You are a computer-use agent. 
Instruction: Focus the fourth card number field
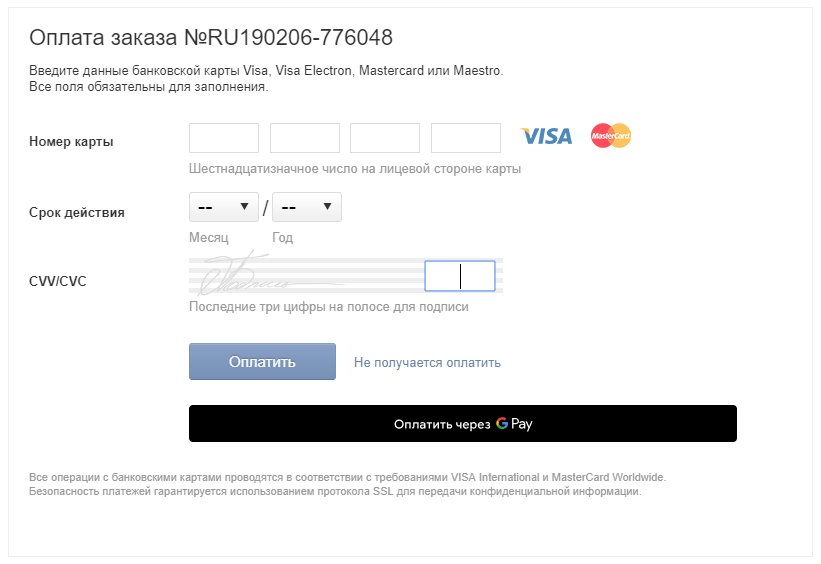(465, 138)
